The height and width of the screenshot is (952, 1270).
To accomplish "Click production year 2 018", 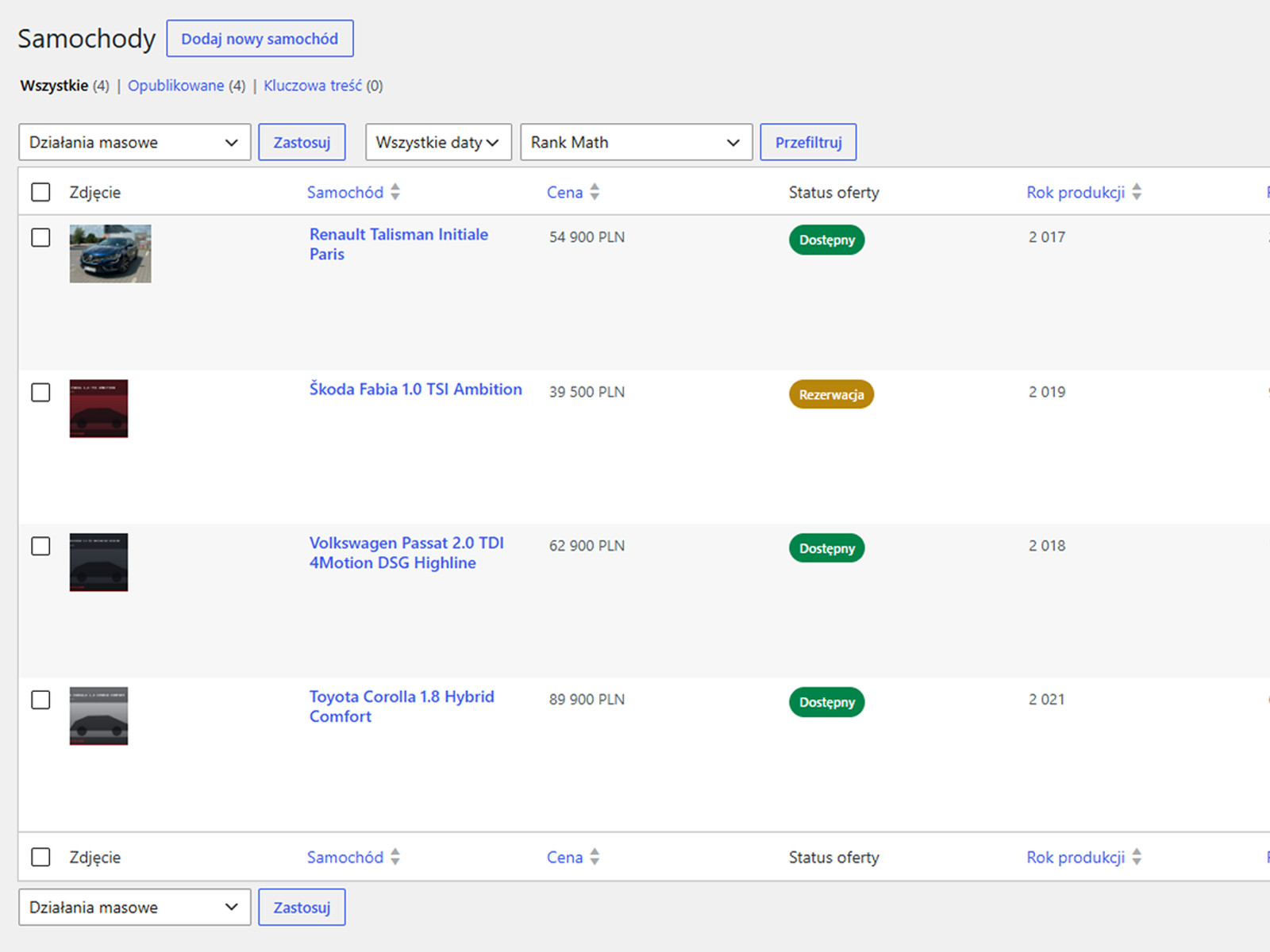I will pyautogui.click(x=1047, y=546).
